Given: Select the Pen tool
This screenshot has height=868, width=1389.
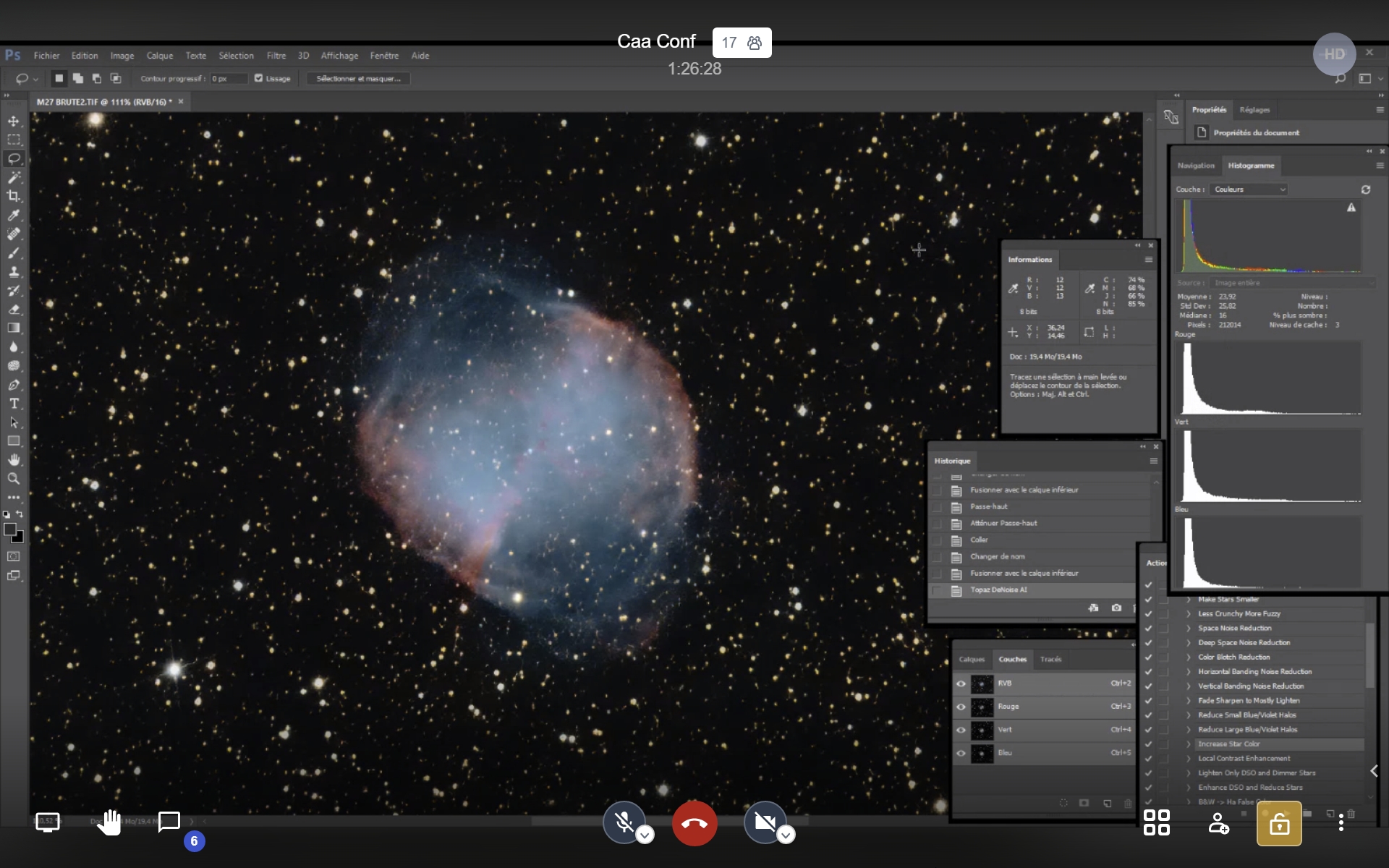Looking at the screenshot, I should 14,385.
